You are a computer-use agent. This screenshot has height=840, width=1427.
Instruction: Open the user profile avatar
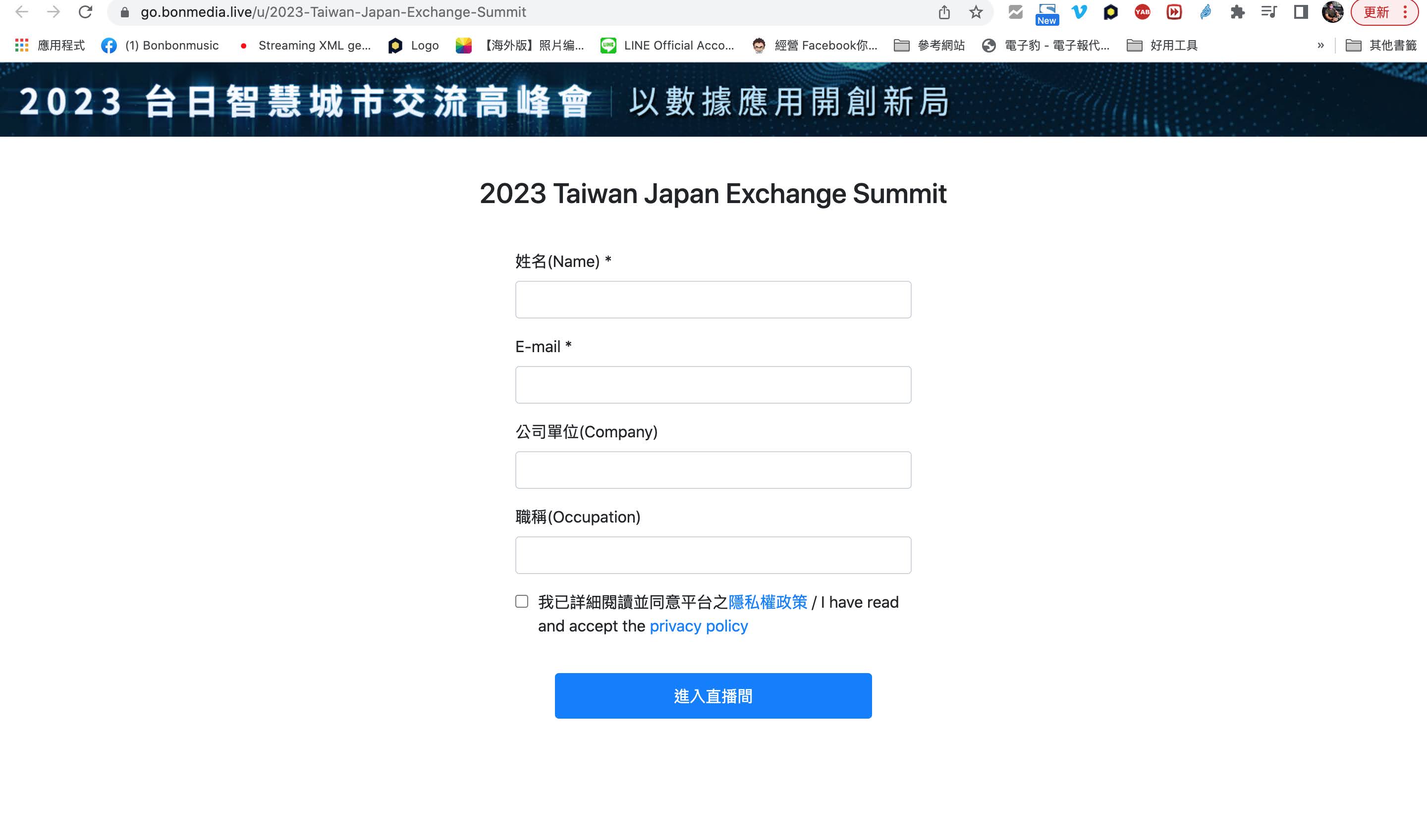1332,12
